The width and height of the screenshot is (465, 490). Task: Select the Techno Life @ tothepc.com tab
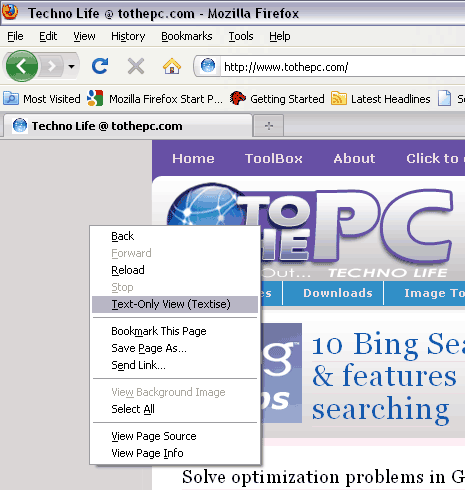pos(127,126)
